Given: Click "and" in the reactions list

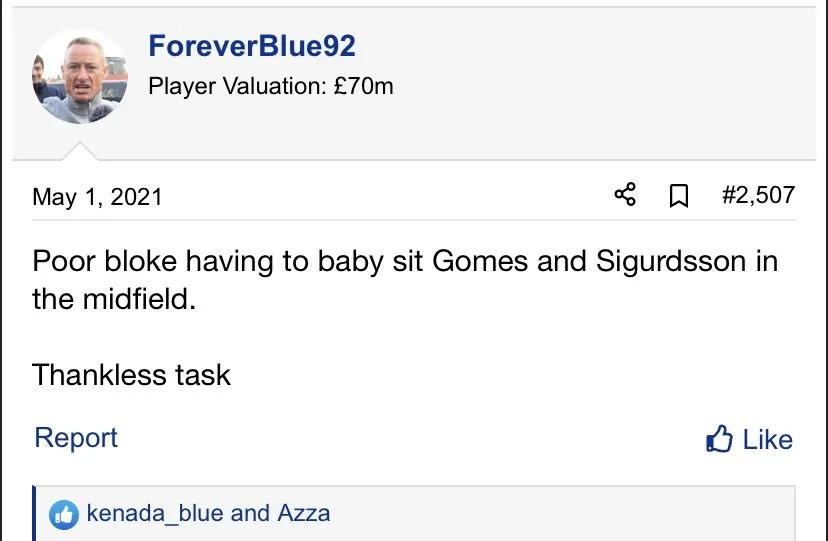Looking at the screenshot, I should pos(250,514).
